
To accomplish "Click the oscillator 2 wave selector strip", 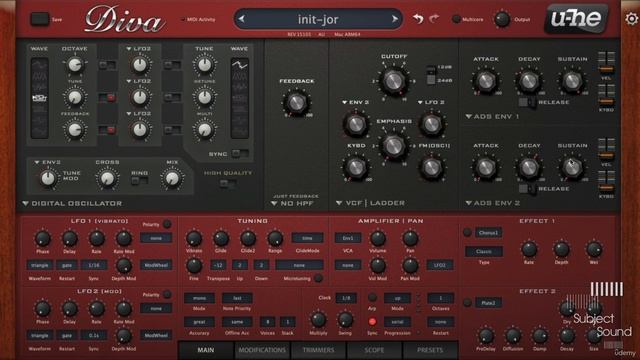I will pyautogui.click(x=239, y=98).
